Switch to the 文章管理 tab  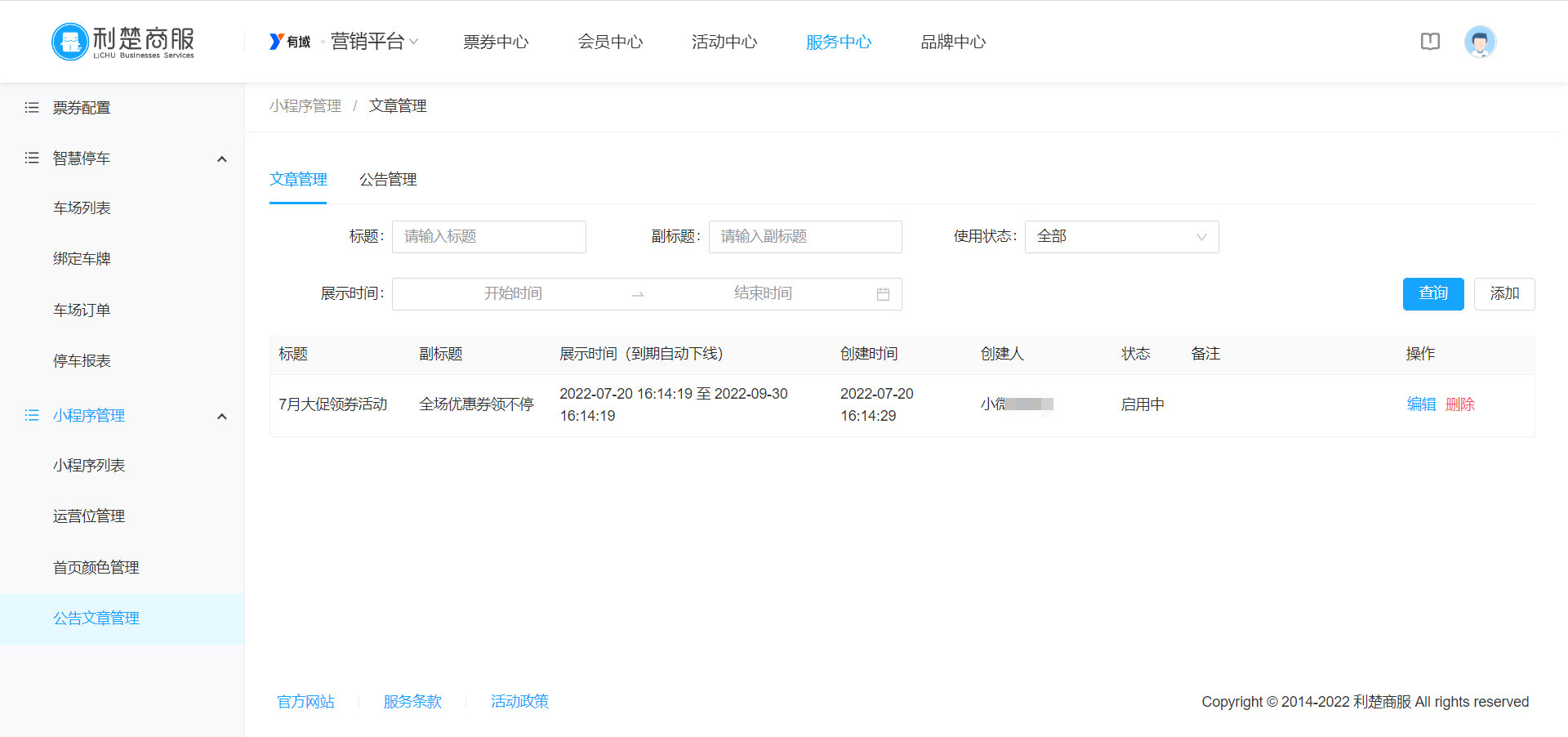point(298,179)
